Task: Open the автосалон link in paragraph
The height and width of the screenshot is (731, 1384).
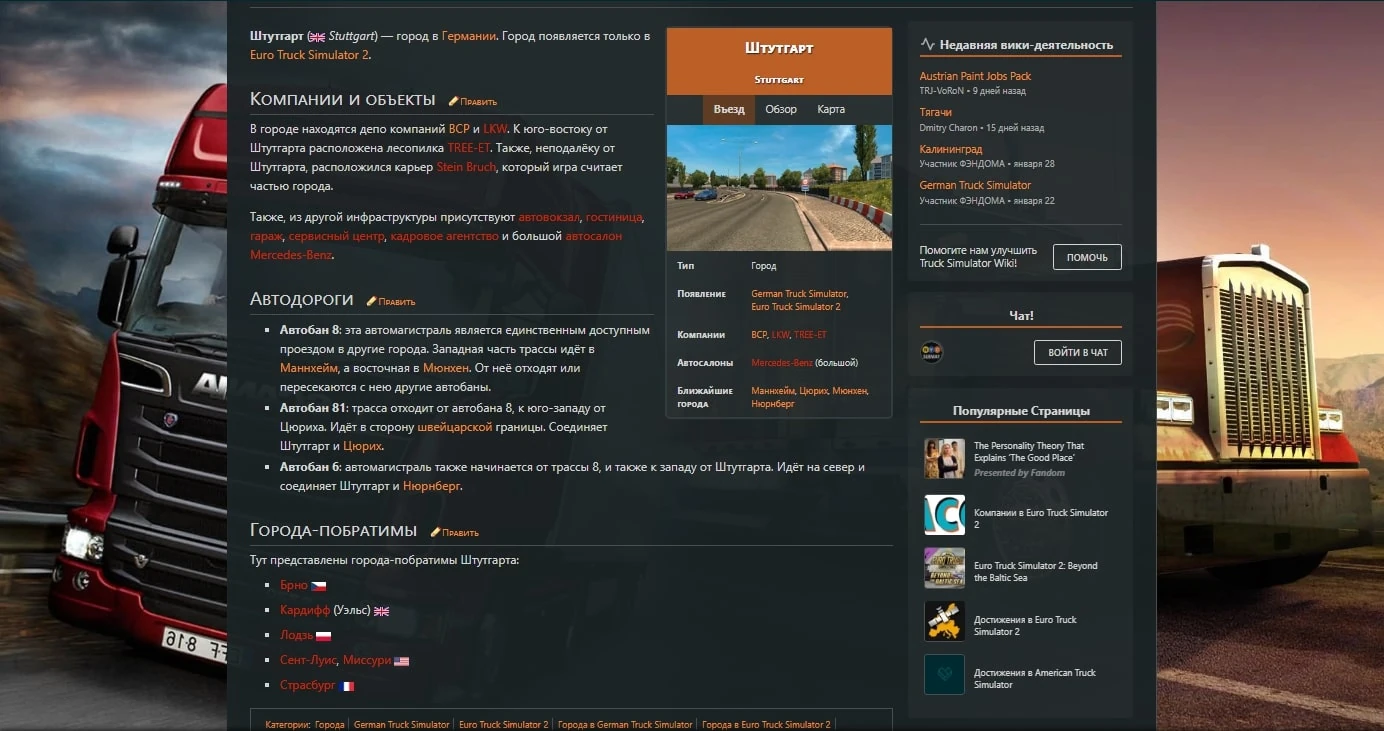Action: [x=594, y=236]
